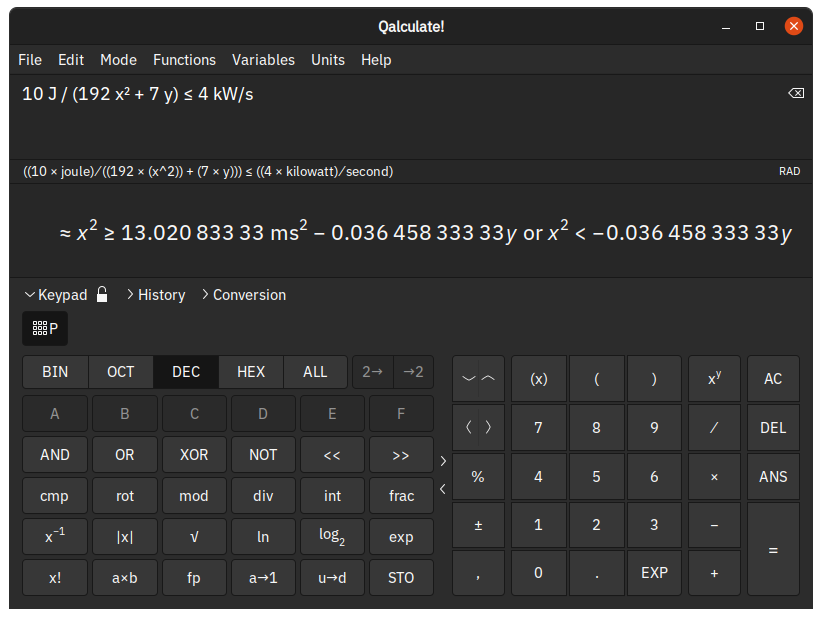Insert the natural logarithm ln
This screenshot has width=822, height=618.
pyautogui.click(x=263, y=536)
